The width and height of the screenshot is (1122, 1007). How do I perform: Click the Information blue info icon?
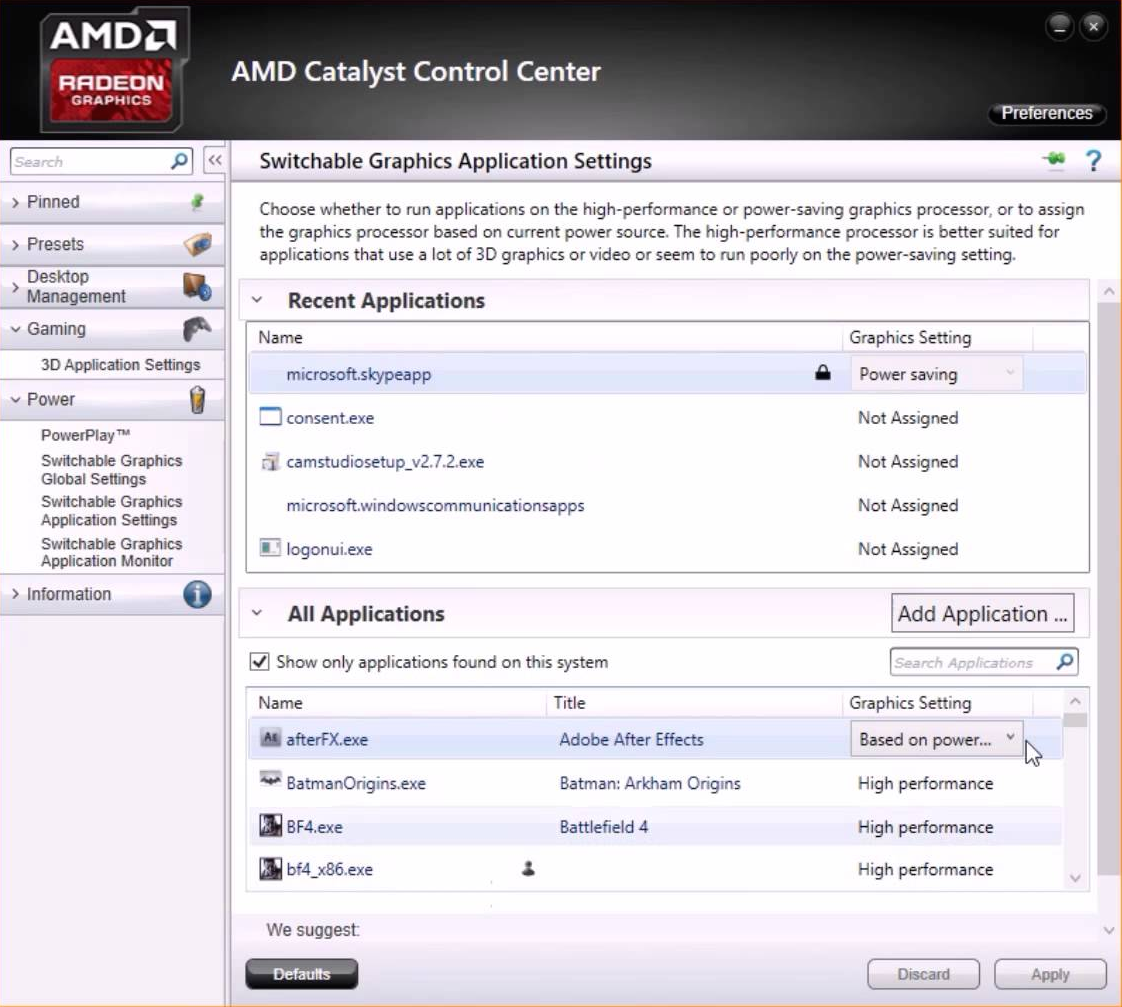click(x=197, y=594)
